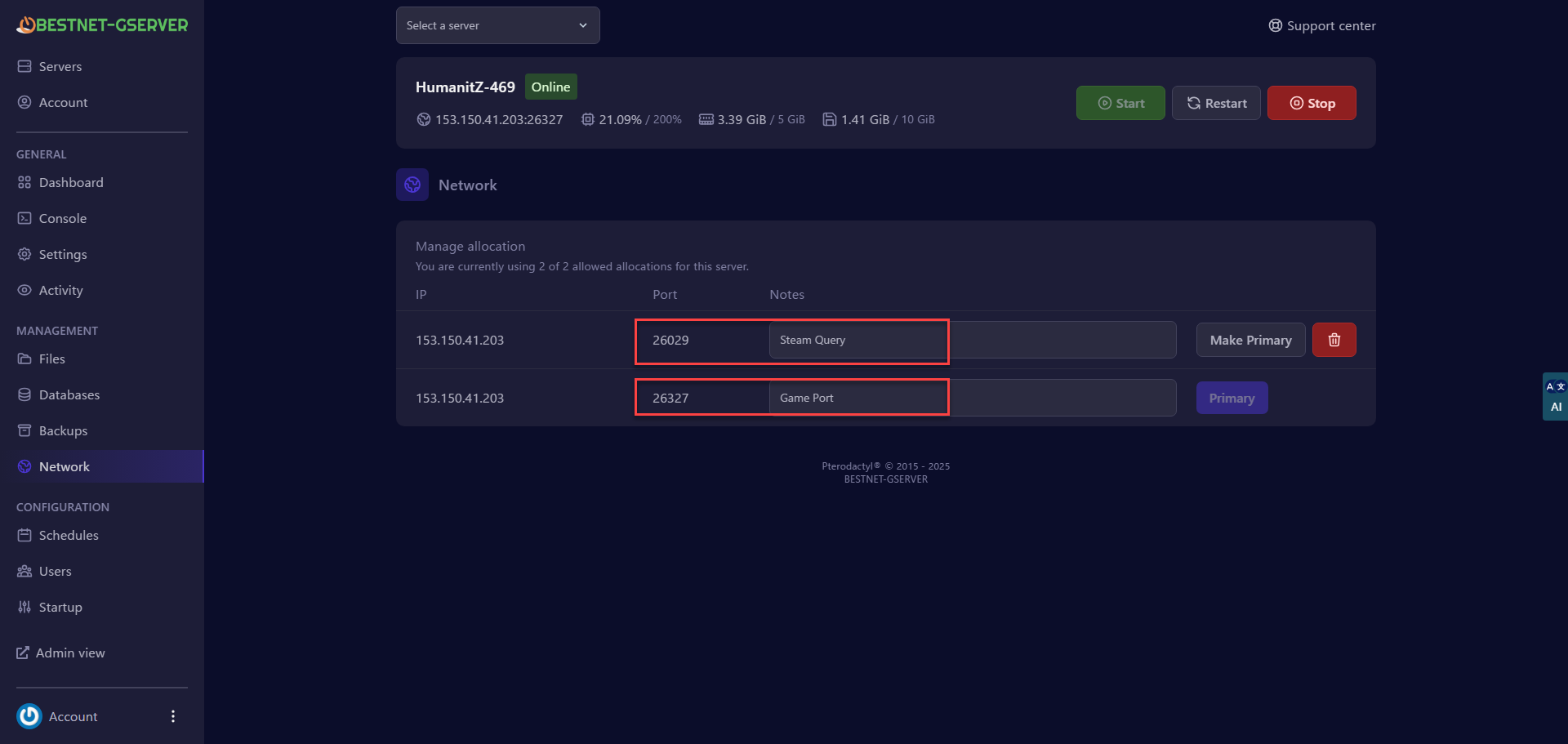The image size is (1568, 744).
Task: Open the Support center link
Action: pos(1322,25)
